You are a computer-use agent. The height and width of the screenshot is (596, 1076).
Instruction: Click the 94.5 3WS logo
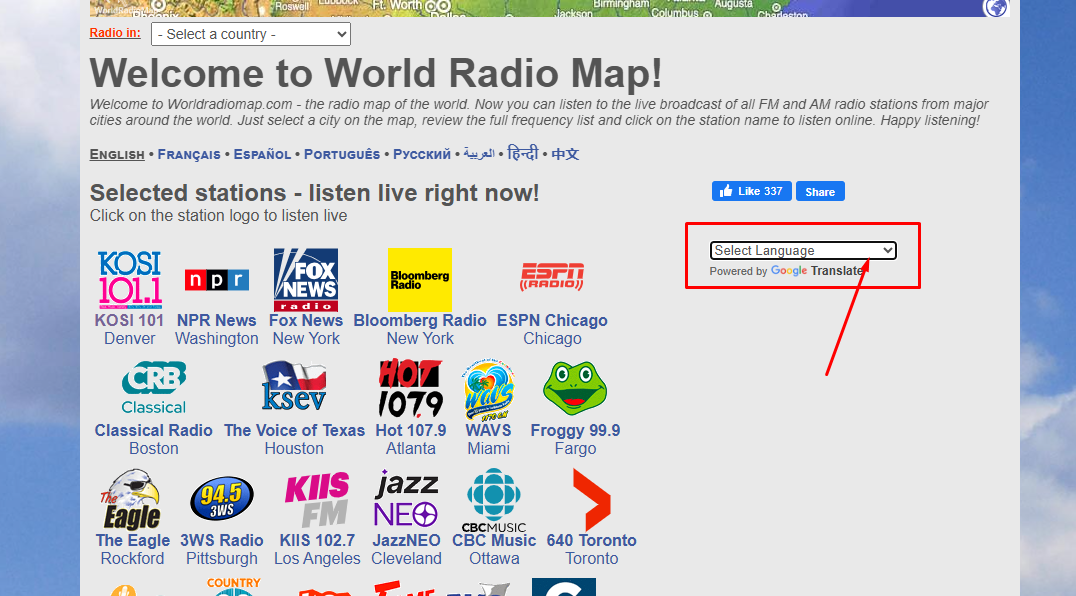click(222, 499)
